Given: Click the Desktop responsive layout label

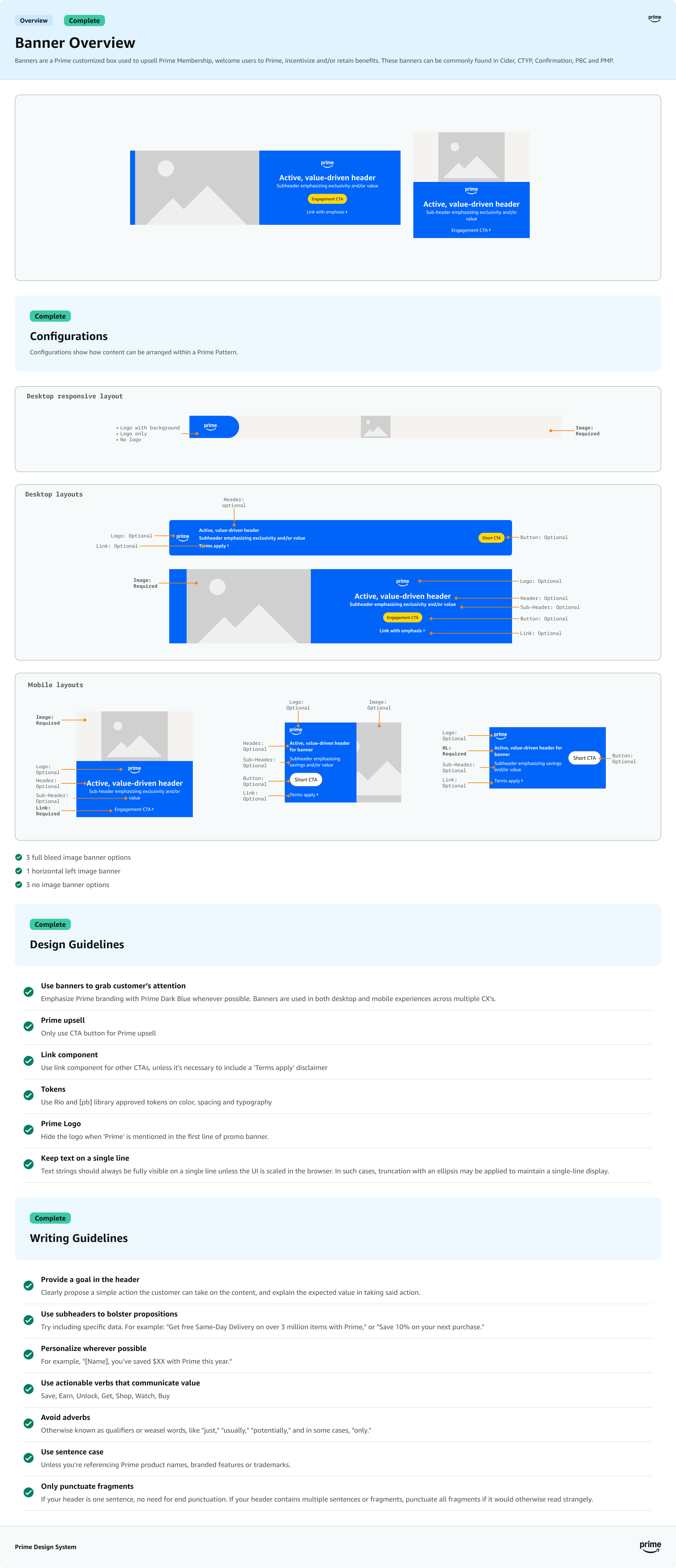Looking at the screenshot, I should [x=75, y=396].
